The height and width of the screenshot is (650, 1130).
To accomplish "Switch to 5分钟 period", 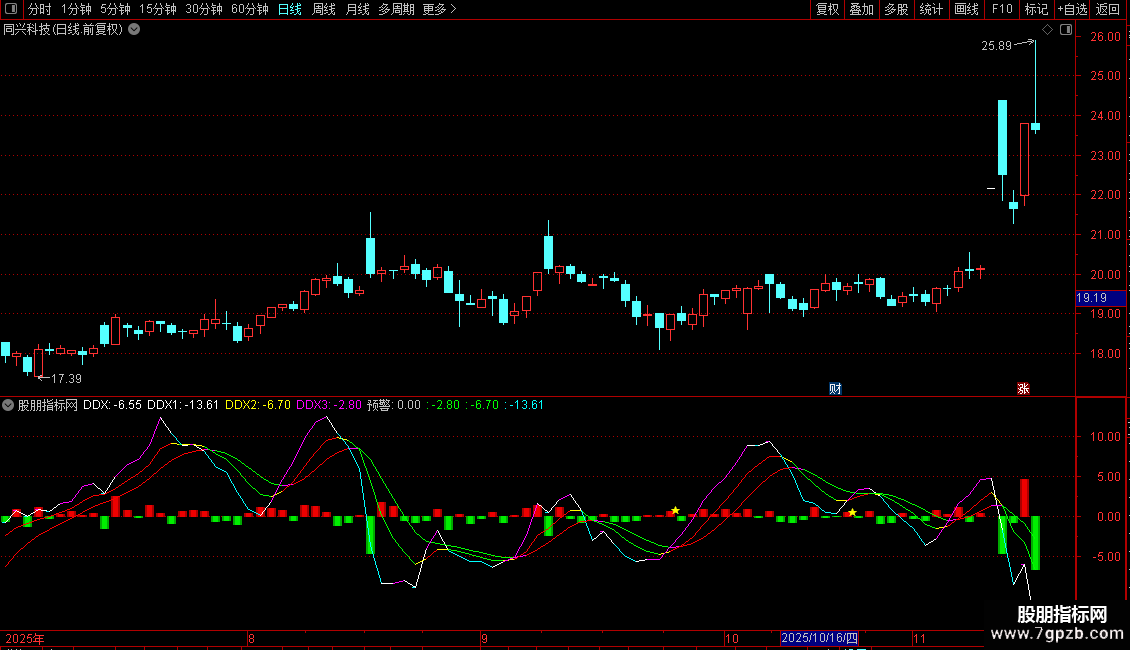I will coord(115,9).
